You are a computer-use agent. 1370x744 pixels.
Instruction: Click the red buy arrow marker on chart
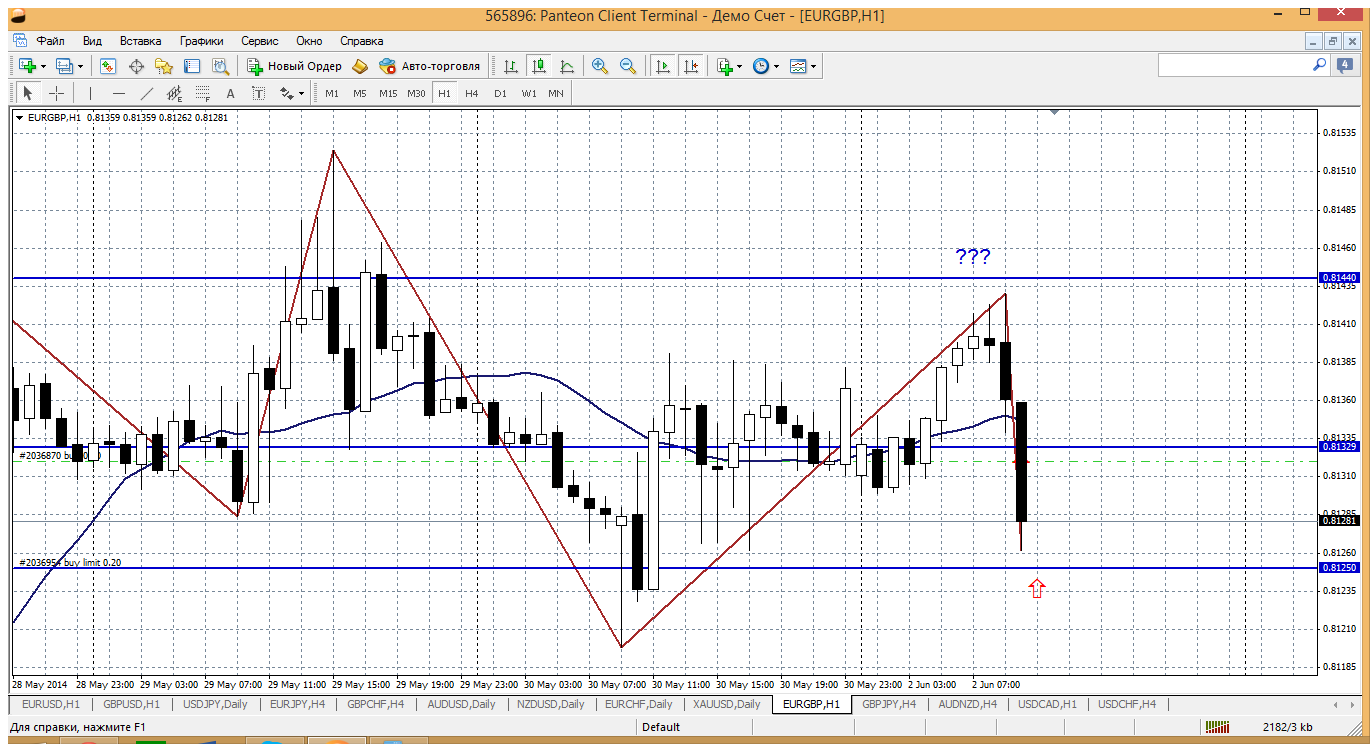pos(1037,588)
